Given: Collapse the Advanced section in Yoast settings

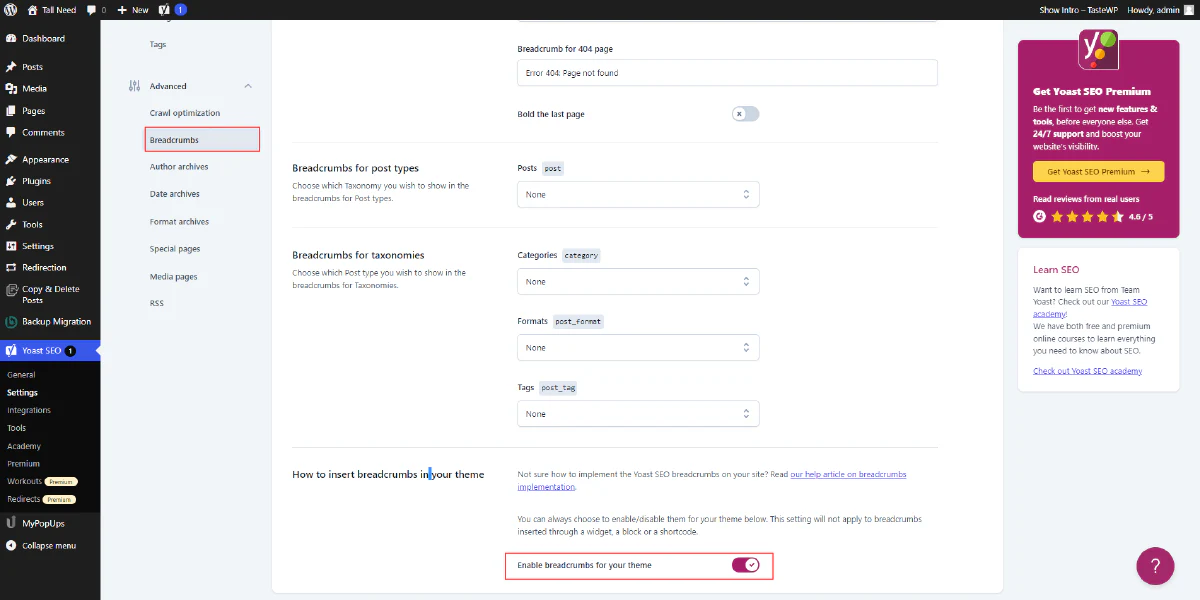Looking at the screenshot, I should 247,86.
